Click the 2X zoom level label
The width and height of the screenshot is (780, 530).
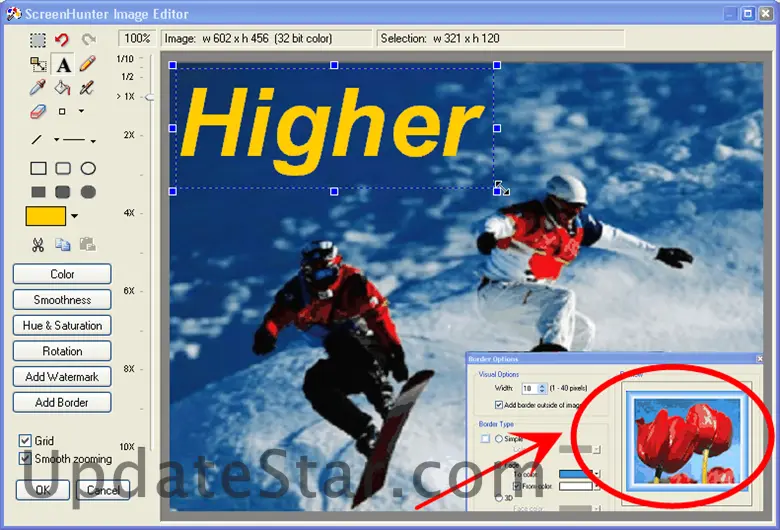129,135
